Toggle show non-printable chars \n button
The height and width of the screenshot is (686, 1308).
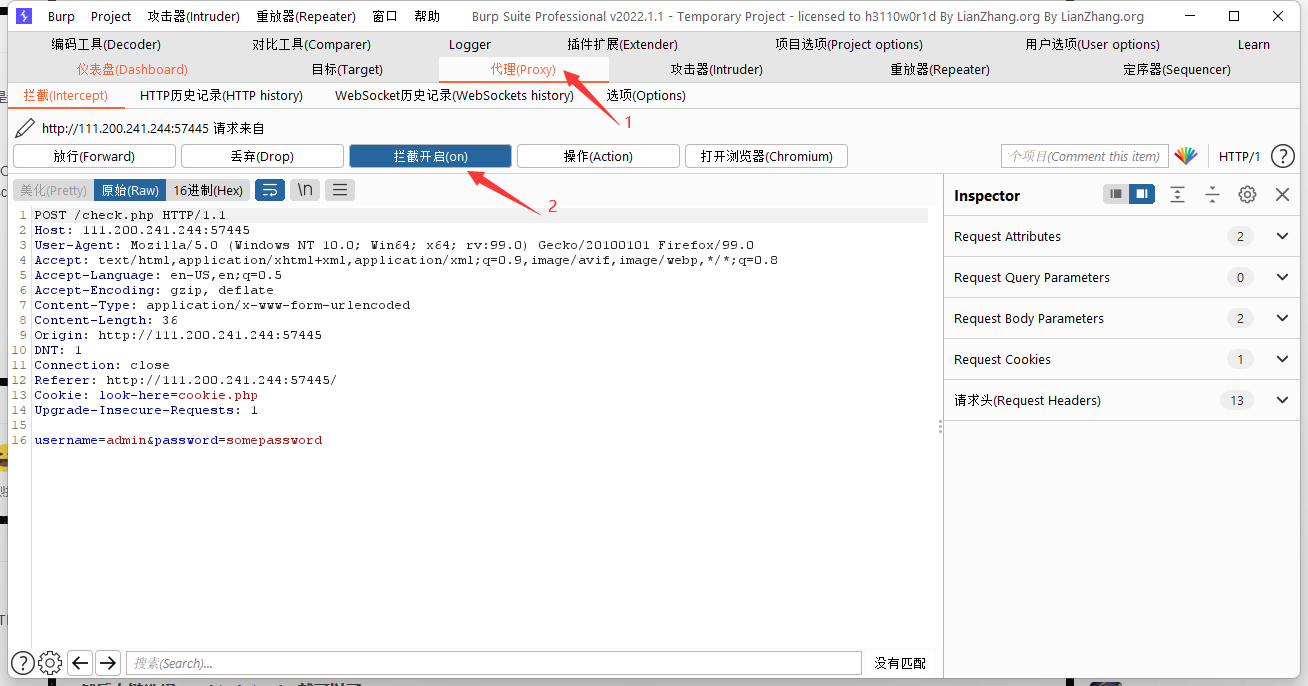(305, 190)
